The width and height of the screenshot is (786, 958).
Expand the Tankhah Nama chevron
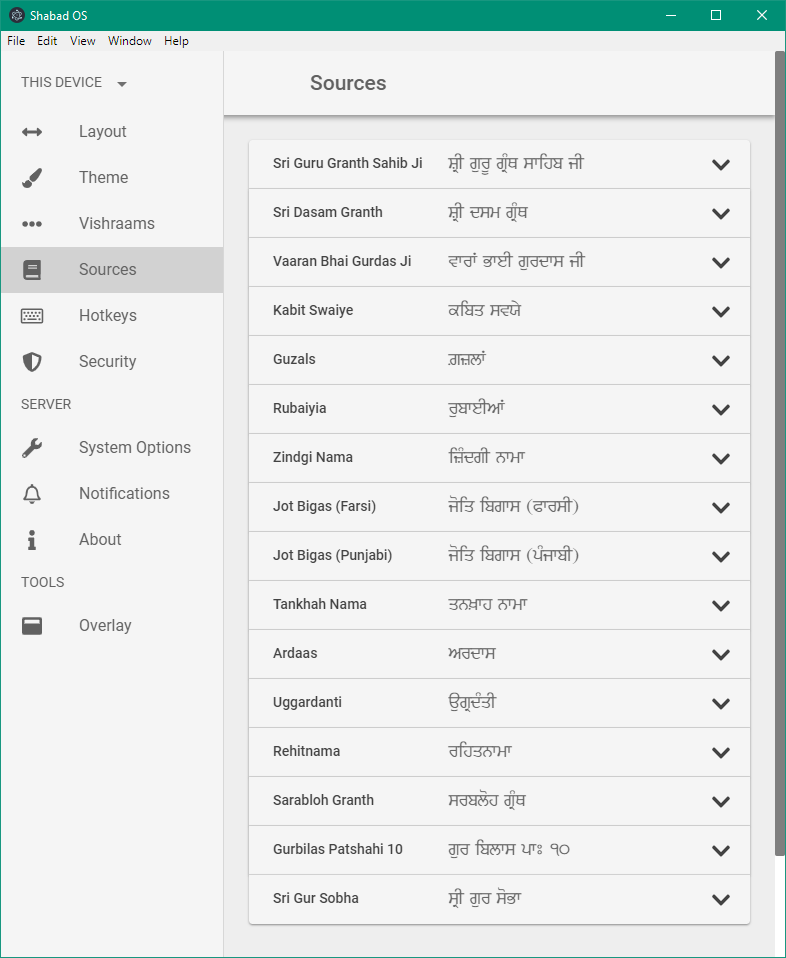click(721, 605)
